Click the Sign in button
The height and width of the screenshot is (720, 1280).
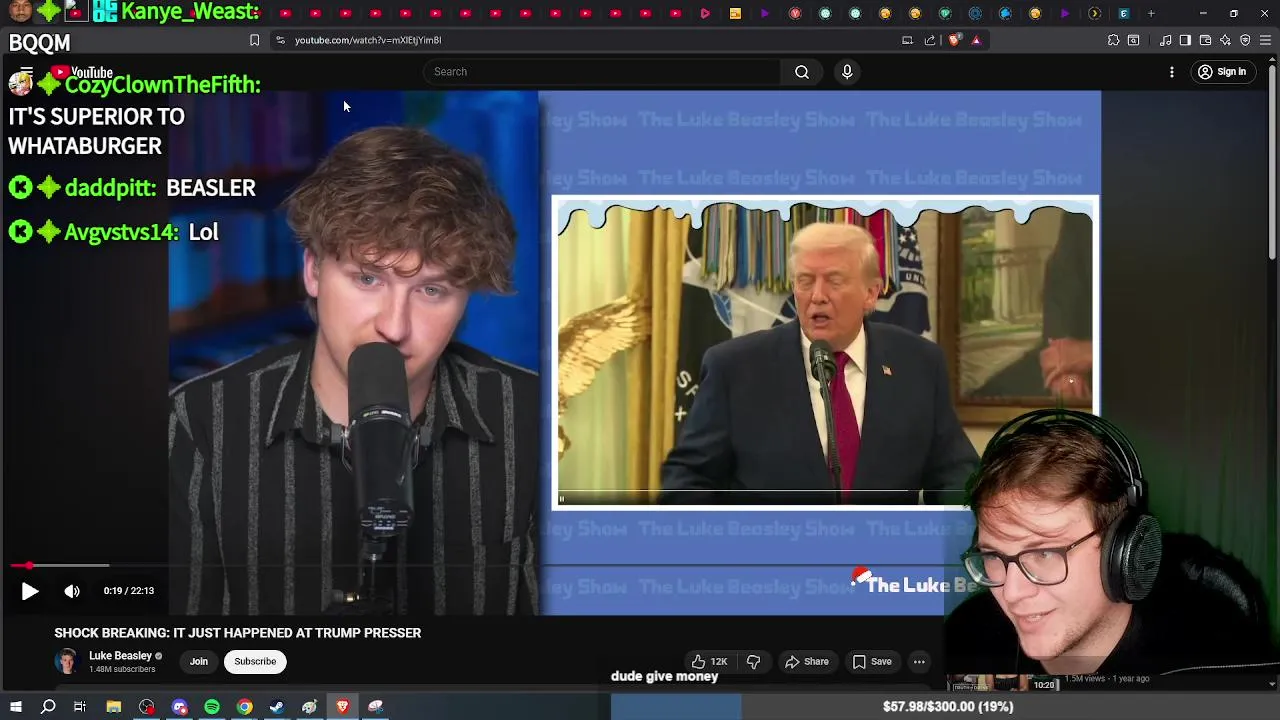click(x=1222, y=72)
